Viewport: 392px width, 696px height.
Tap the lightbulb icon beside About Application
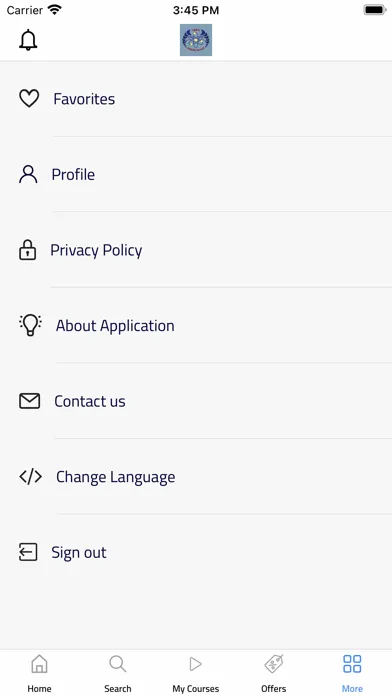(30, 325)
